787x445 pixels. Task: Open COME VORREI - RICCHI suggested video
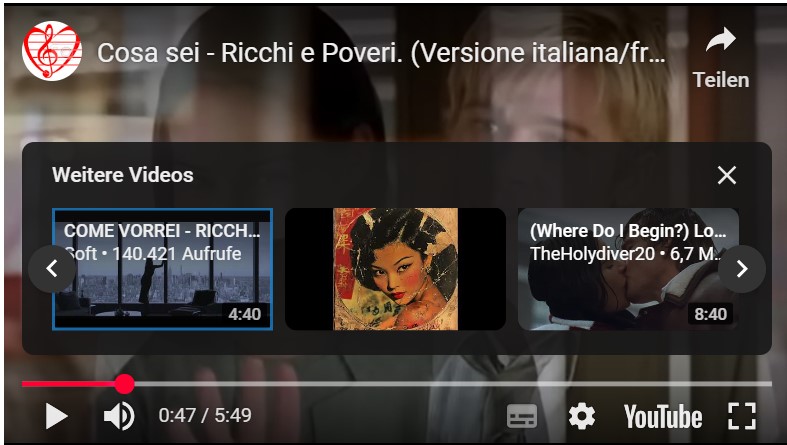pyautogui.click(x=163, y=269)
